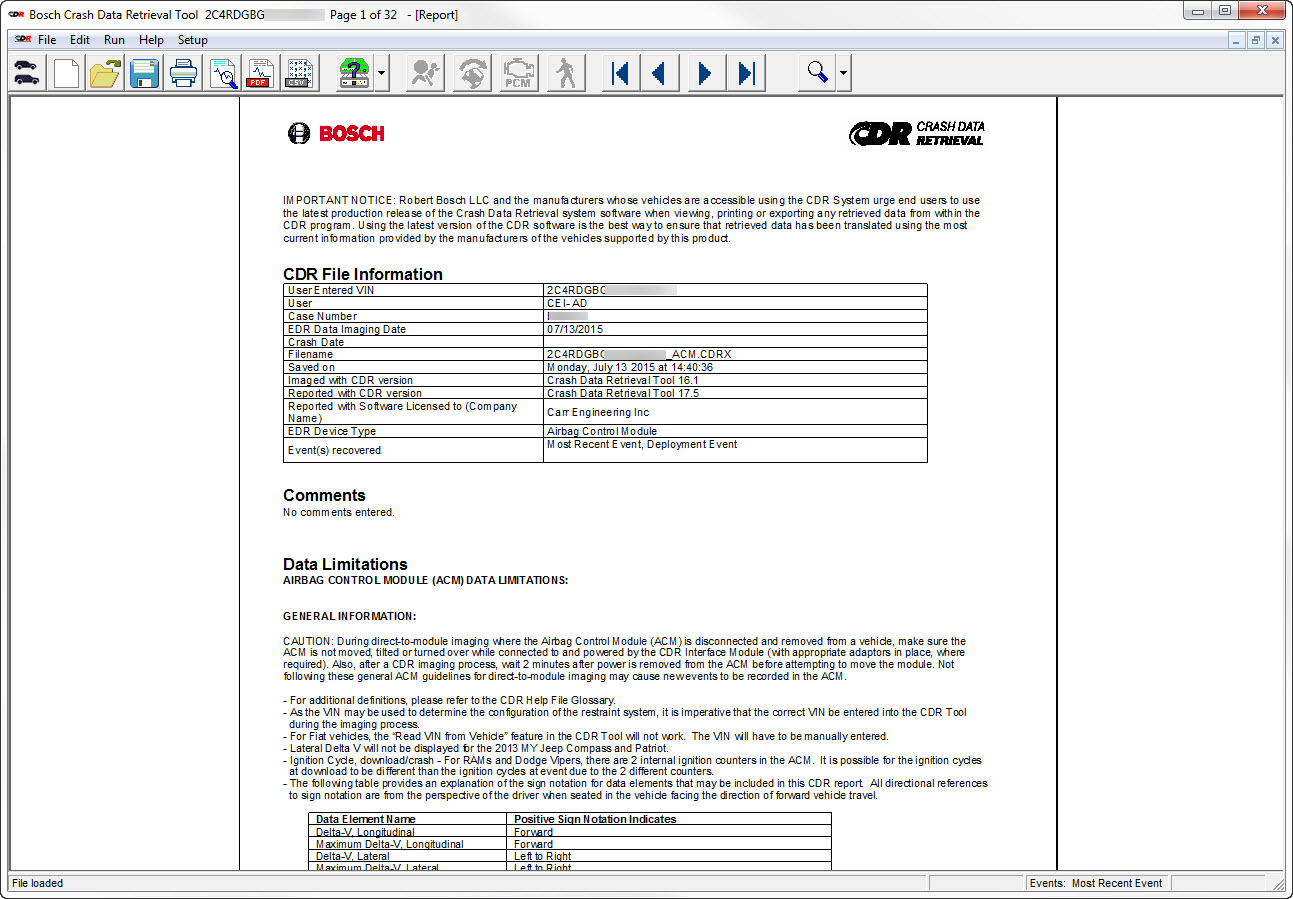
Task: Export the report to PDF
Action: click(260, 73)
